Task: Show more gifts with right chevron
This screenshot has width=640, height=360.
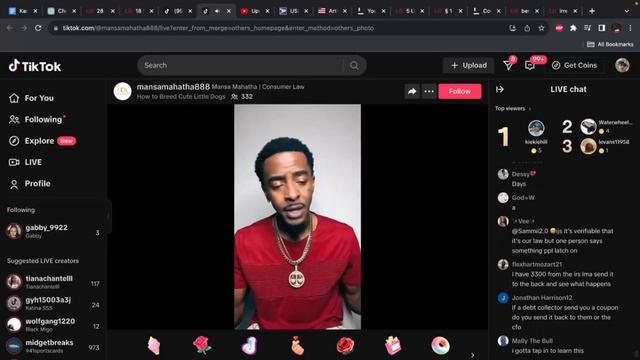Action: coord(472,355)
